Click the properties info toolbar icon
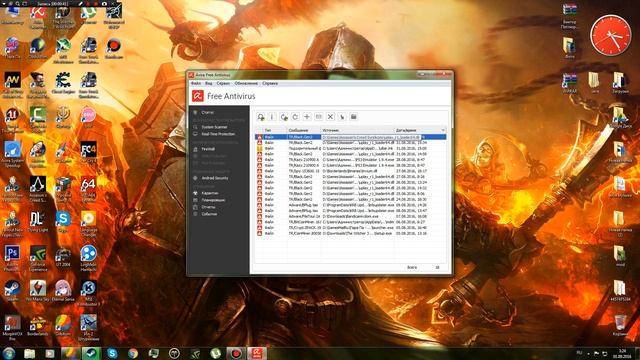This screenshot has width=640, height=360. point(272,117)
